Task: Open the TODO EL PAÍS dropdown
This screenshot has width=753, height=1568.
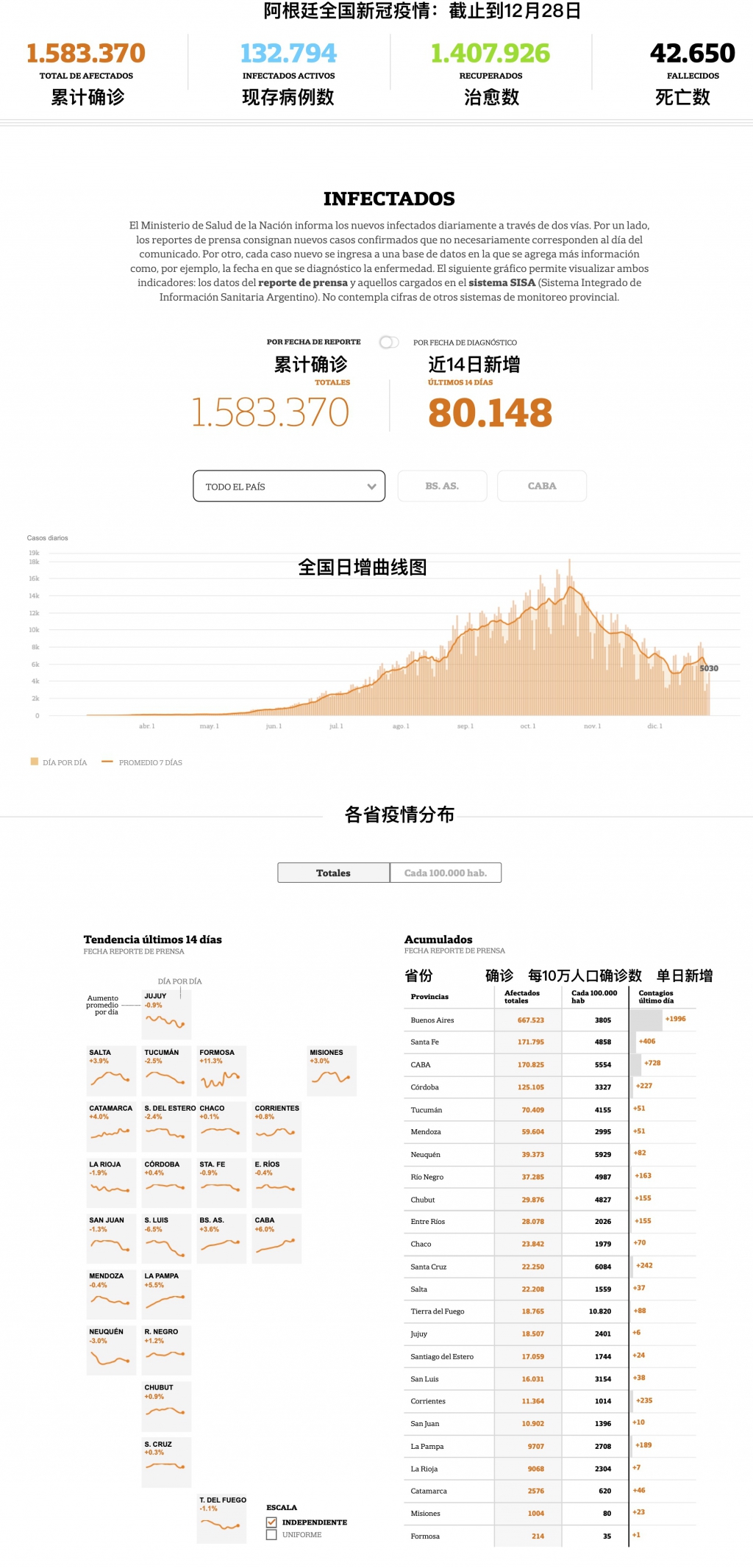Action: (288, 486)
